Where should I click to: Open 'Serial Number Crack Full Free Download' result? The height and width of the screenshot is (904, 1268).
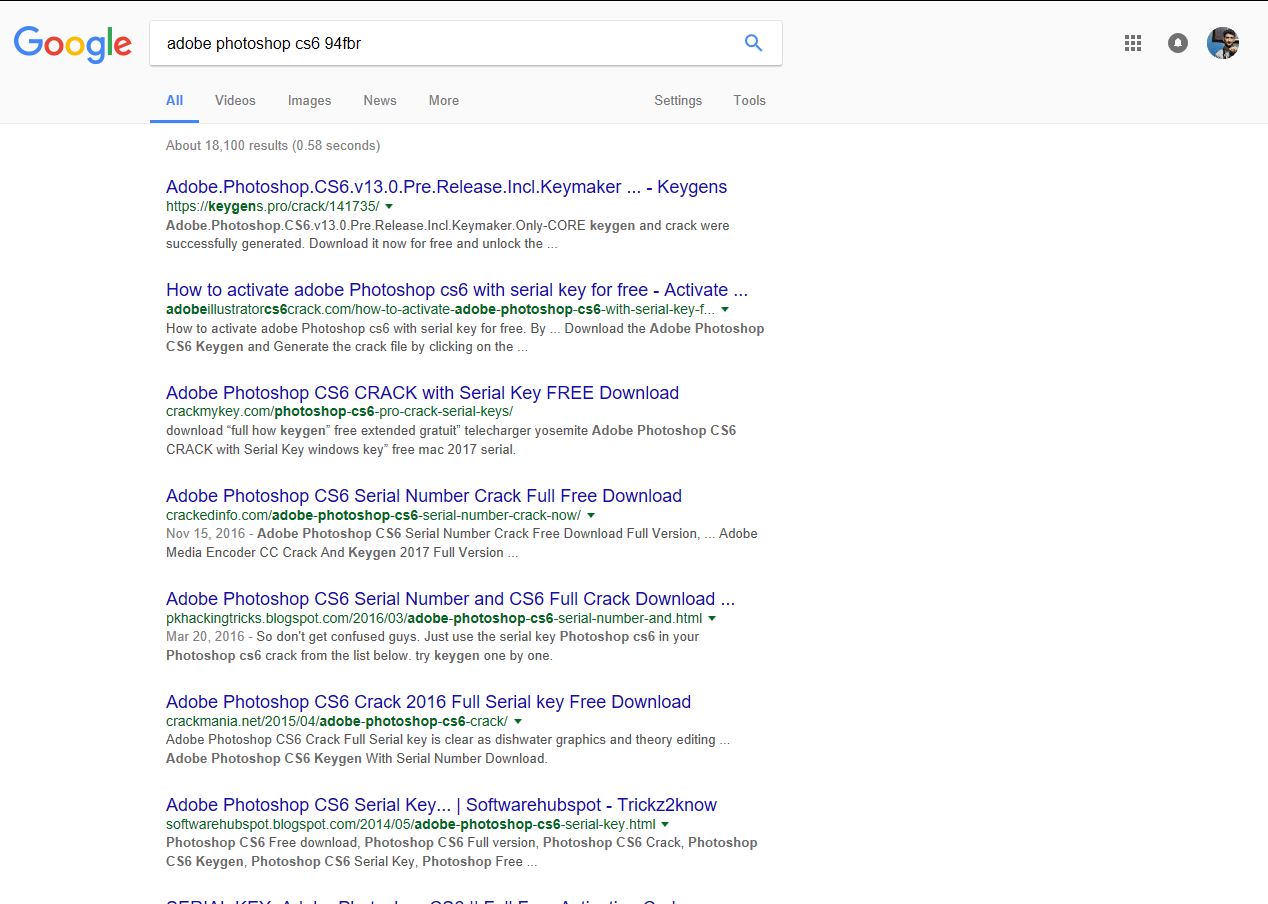[424, 496]
